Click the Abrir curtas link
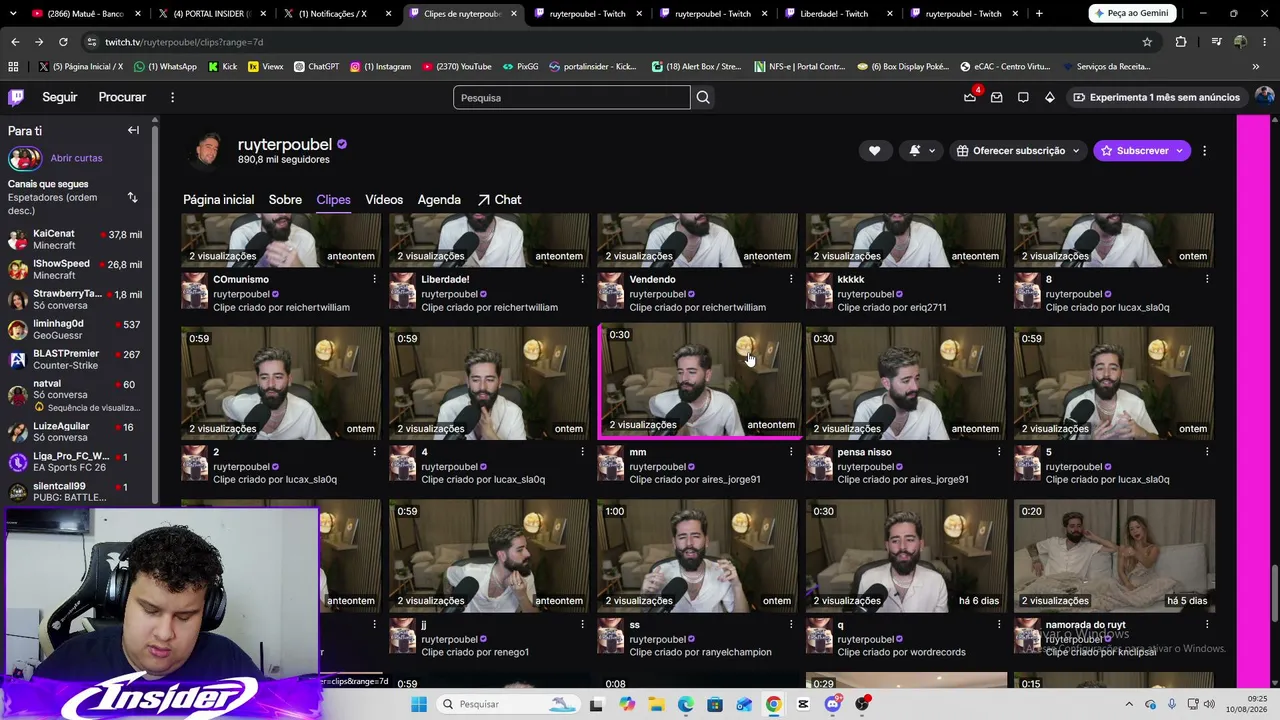This screenshot has height=720, width=1280. 76,158
